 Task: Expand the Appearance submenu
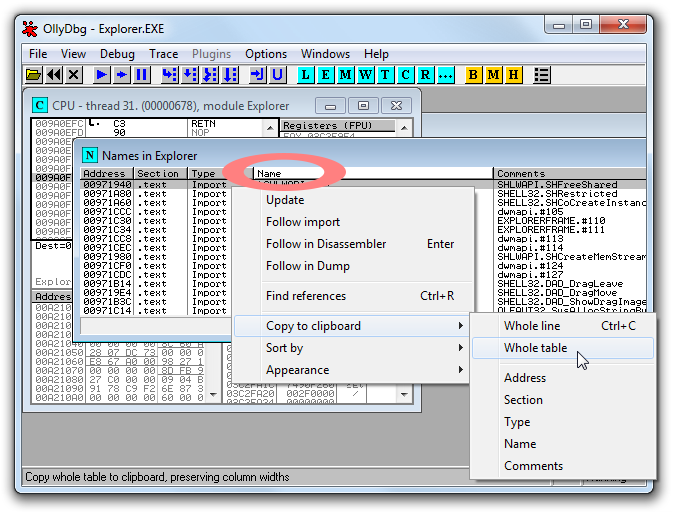351,370
